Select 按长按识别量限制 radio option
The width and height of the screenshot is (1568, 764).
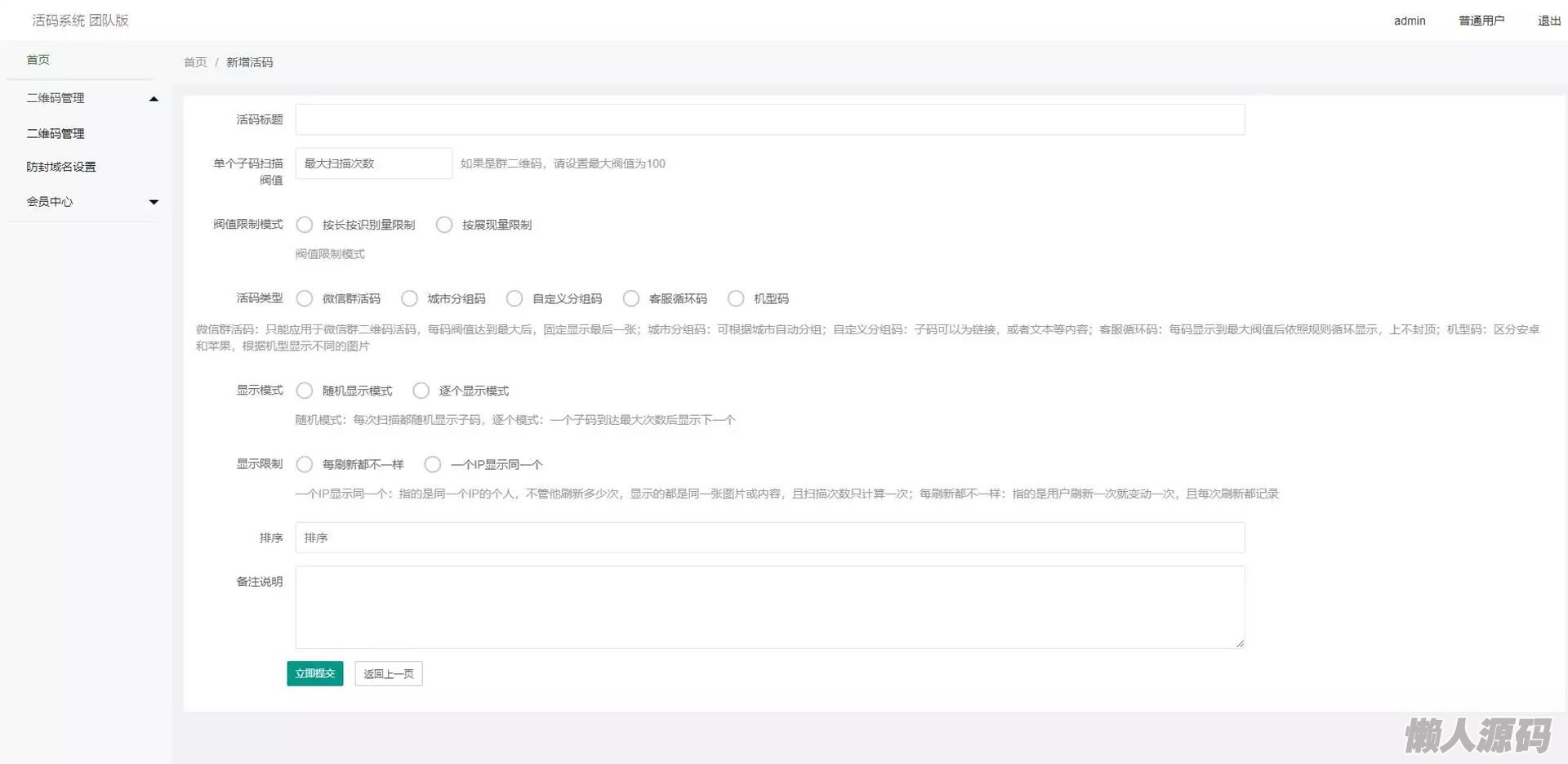305,225
